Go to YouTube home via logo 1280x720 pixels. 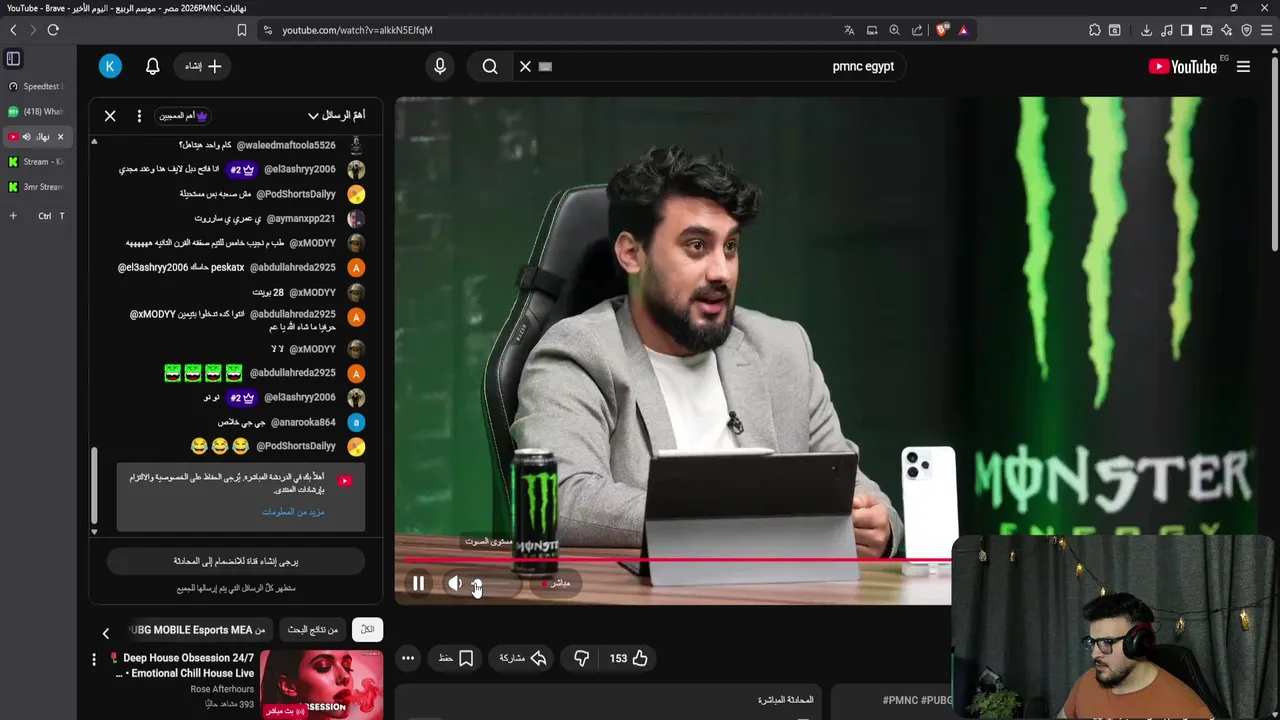(1183, 67)
